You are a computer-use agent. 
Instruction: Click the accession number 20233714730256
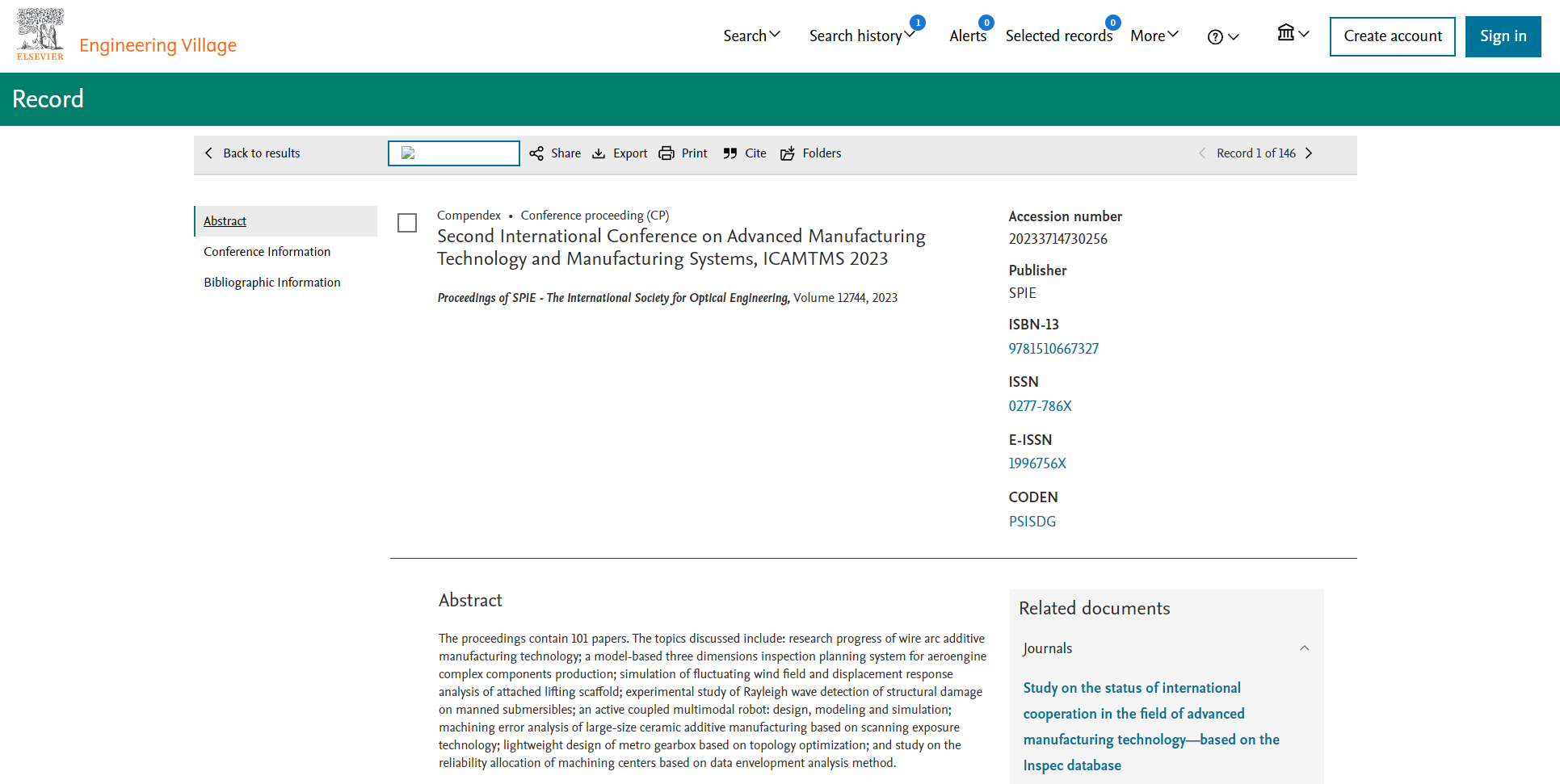1058,239
